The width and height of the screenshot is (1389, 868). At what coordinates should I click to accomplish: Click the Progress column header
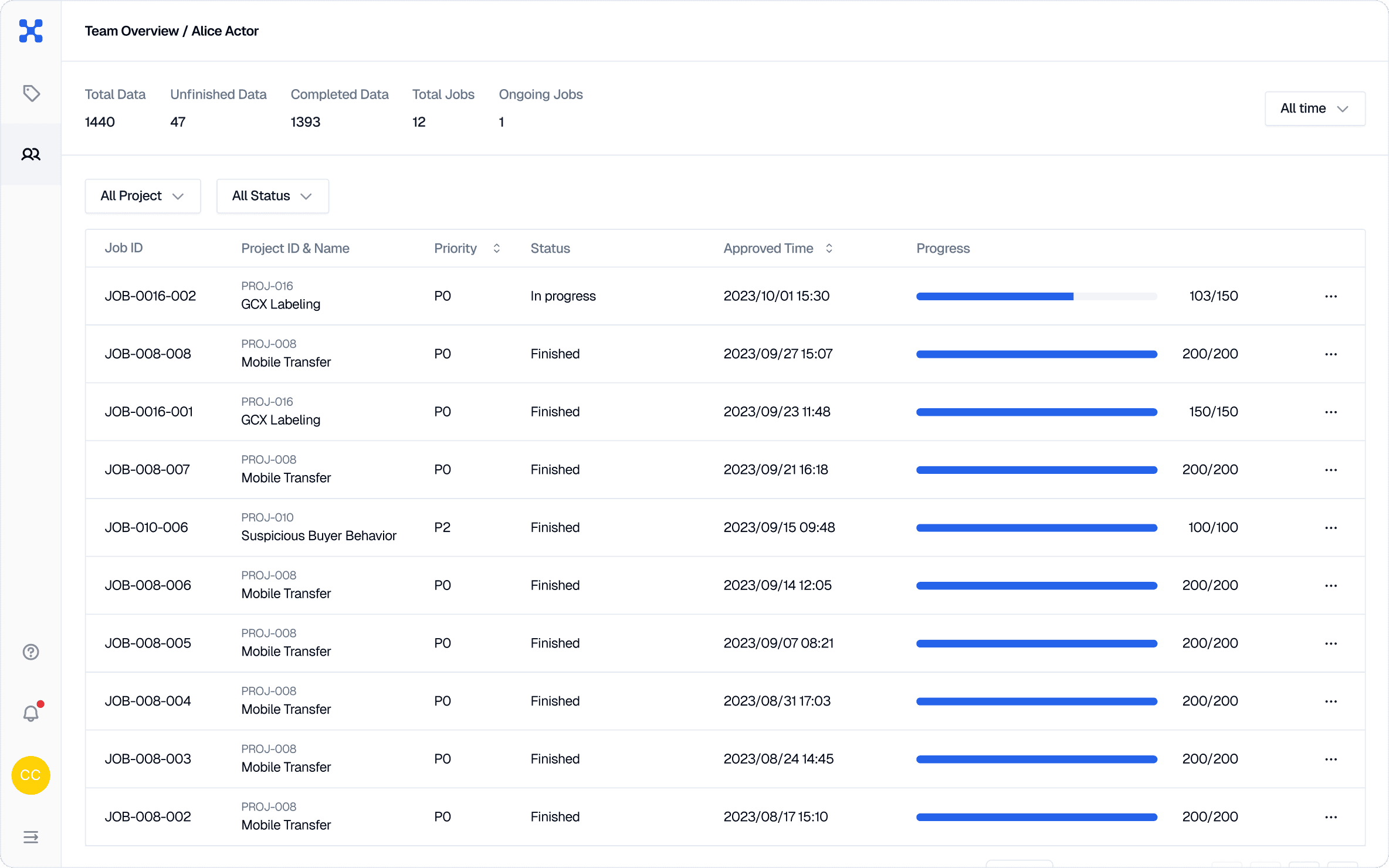(943, 248)
